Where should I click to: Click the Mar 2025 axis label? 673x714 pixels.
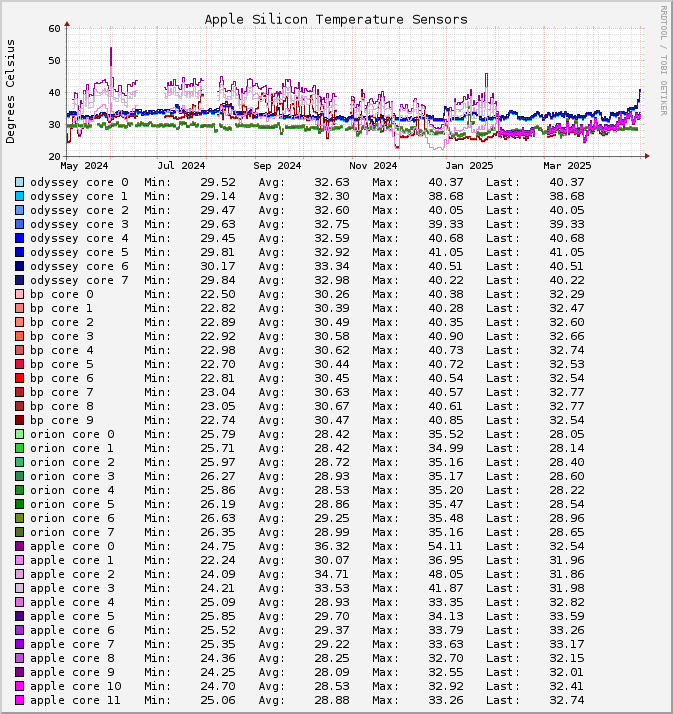click(x=567, y=166)
